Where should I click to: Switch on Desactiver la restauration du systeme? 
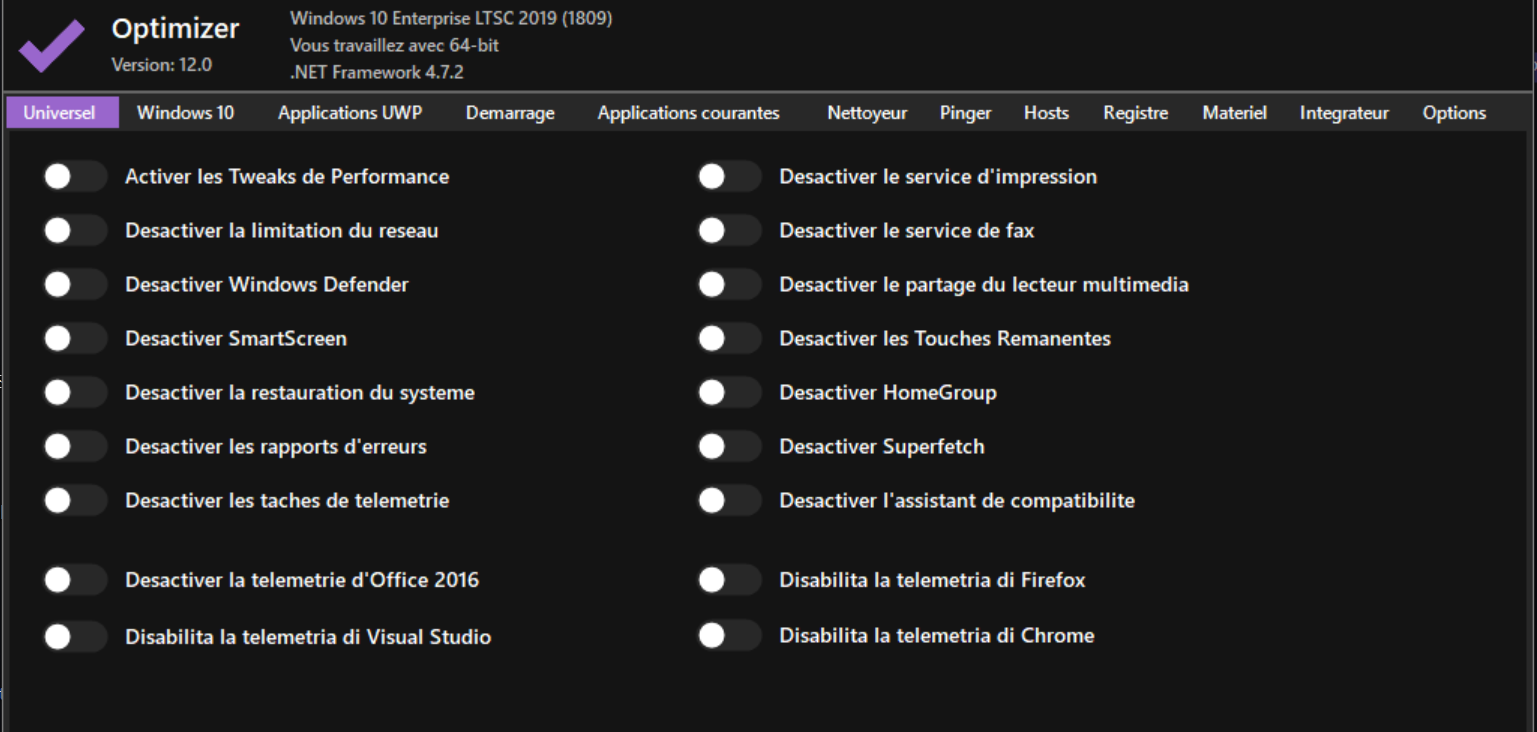74,393
